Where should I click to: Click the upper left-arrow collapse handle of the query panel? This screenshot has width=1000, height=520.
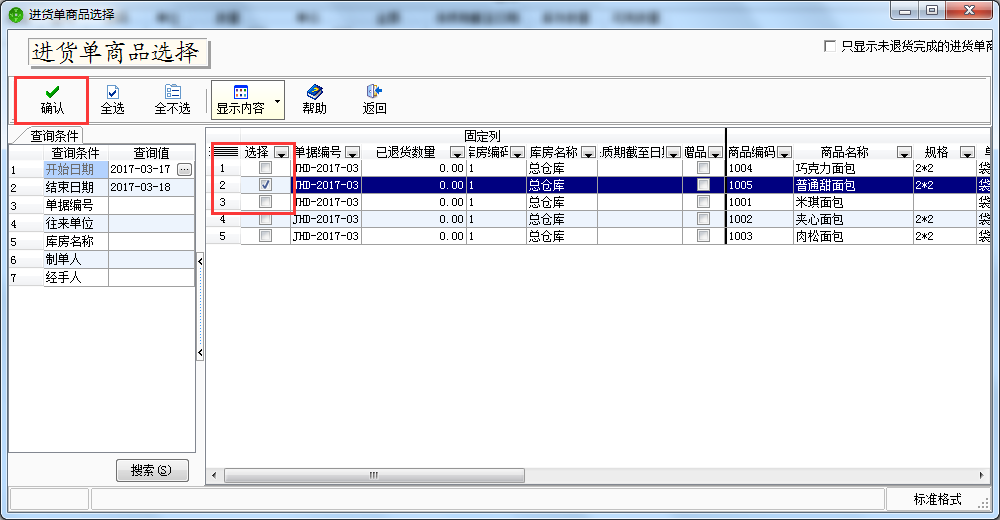tap(200, 261)
